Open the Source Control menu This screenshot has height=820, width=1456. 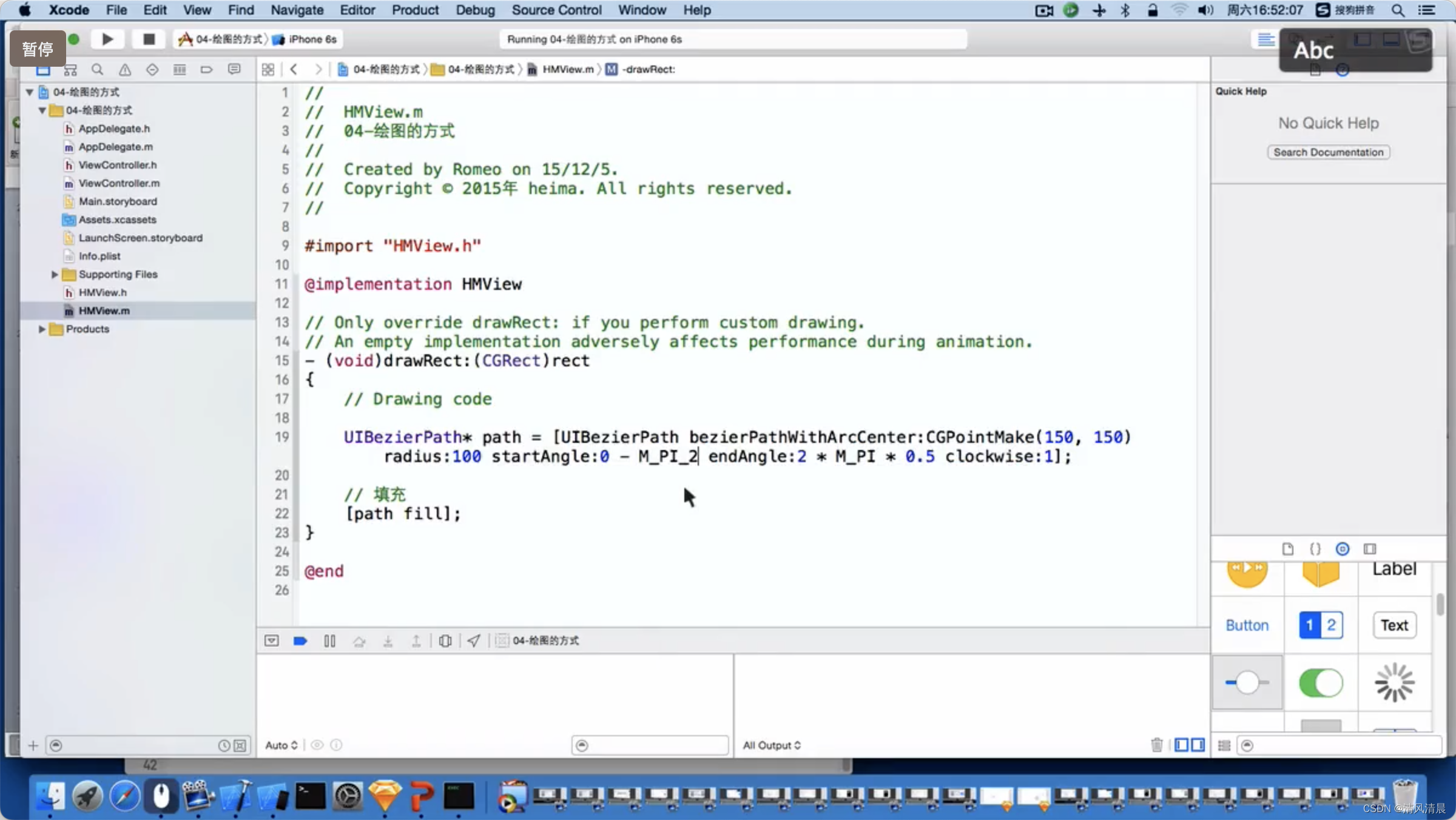556,10
